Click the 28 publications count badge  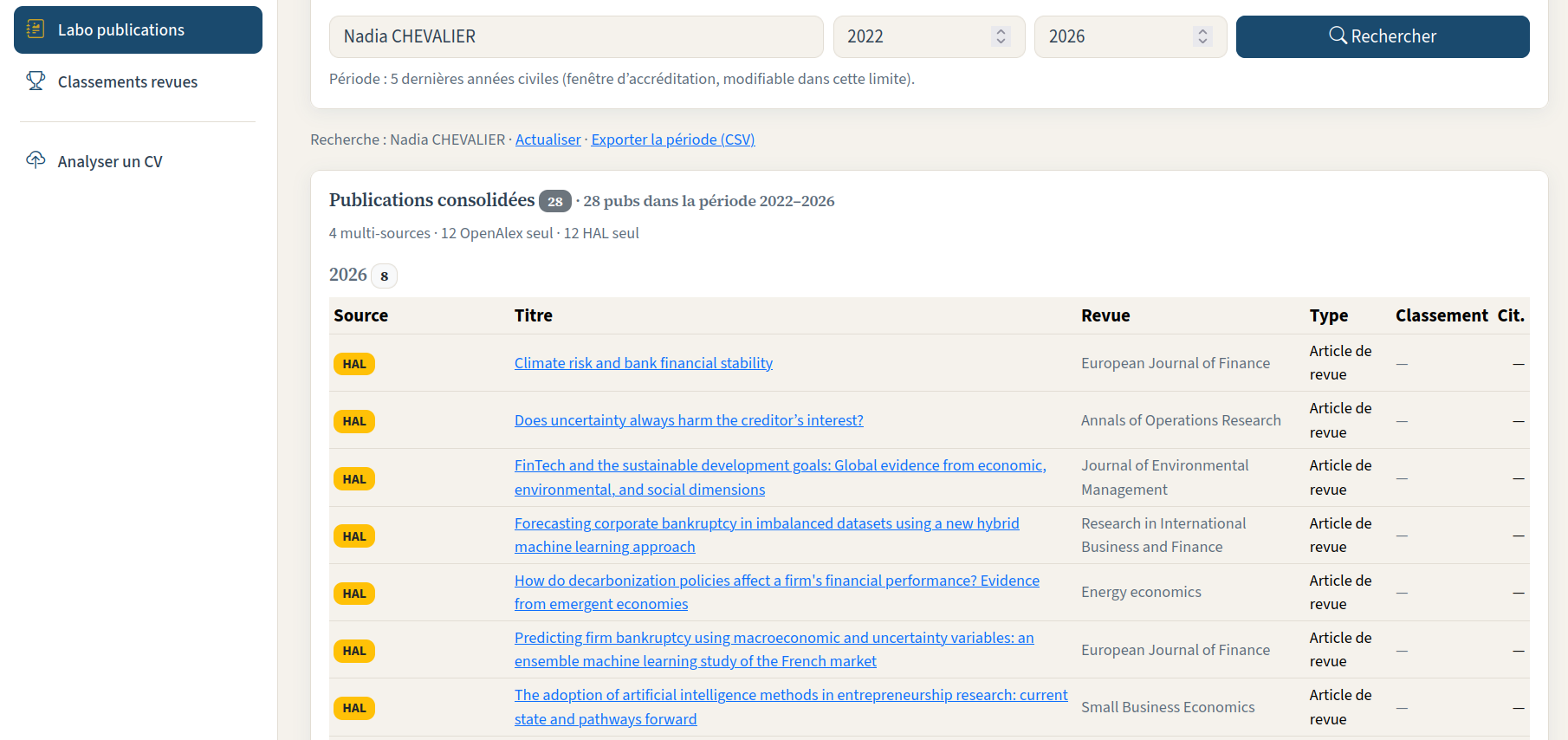point(555,201)
